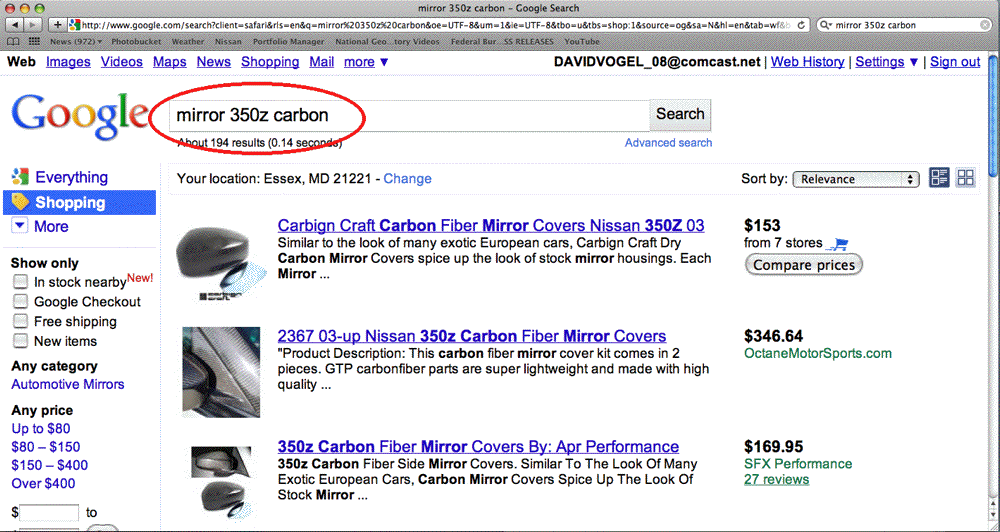Open the '27 reviews' link
The height and width of the screenshot is (532, 1000).
click(776, 480)
